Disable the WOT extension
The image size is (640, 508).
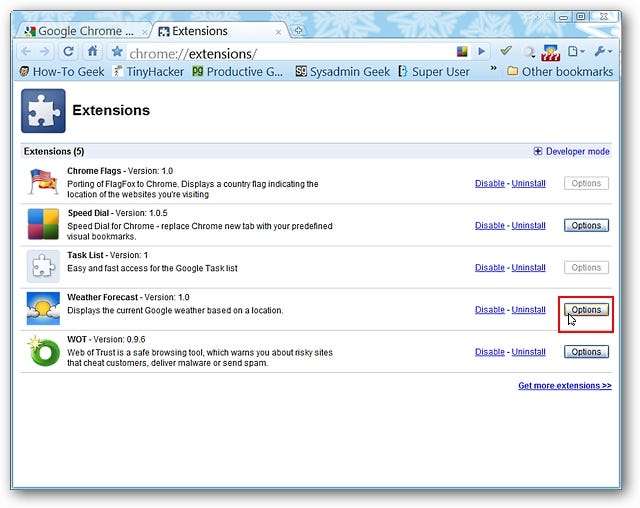coord(490,352)
